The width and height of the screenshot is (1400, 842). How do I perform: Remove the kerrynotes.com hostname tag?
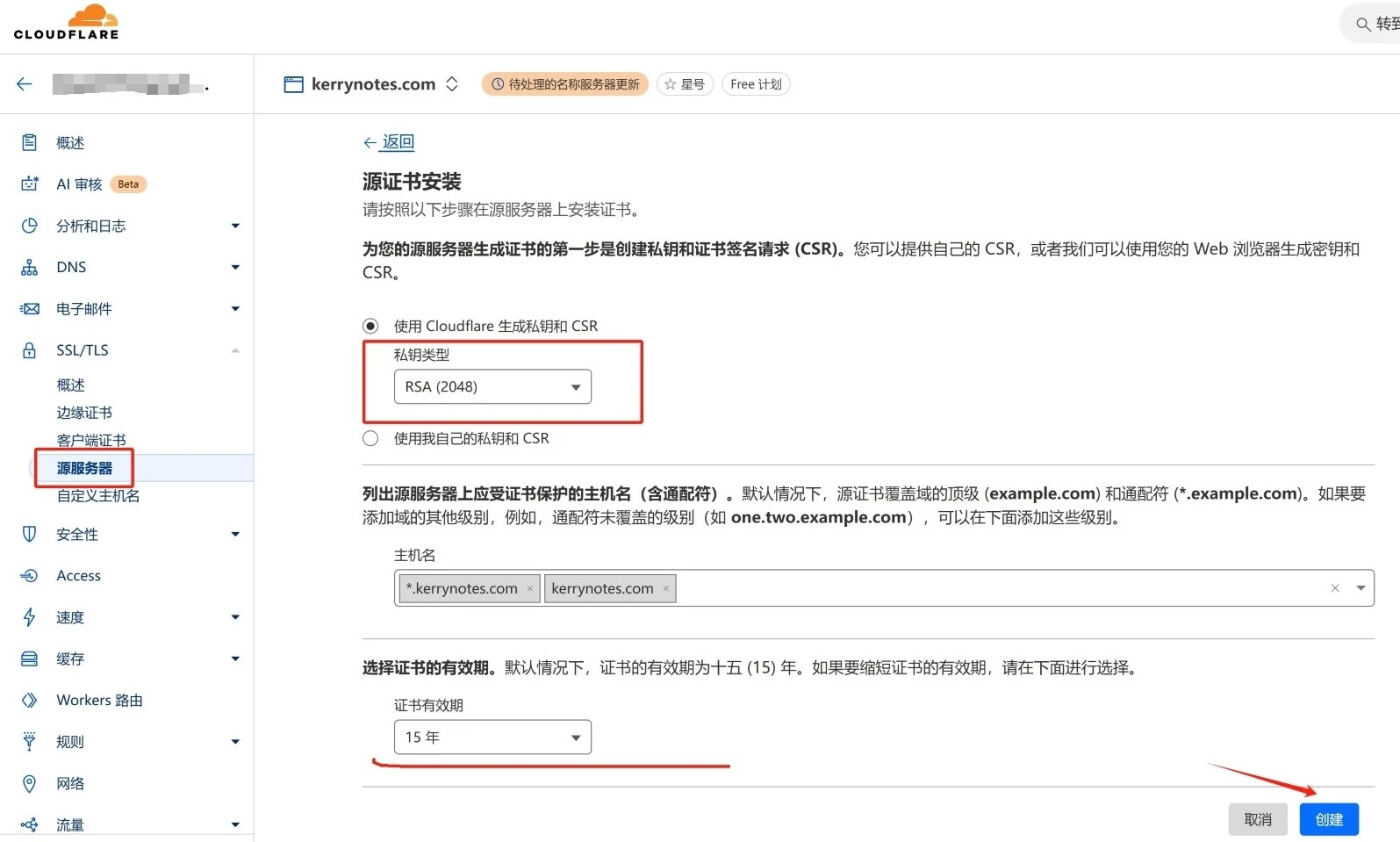click(666, 589)
